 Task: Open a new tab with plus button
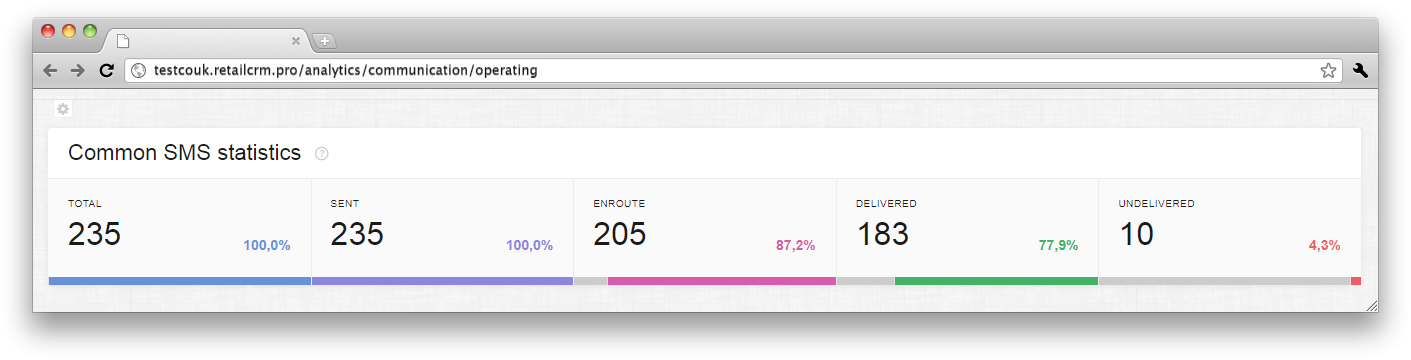tap(324, 41)
